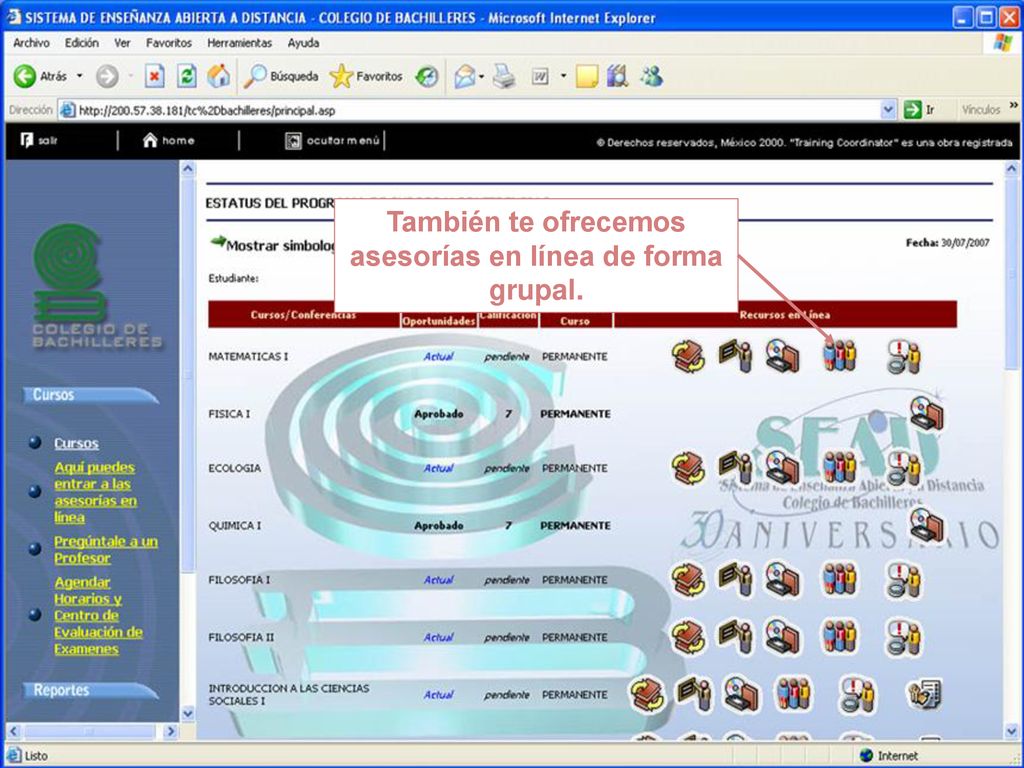The image size is (1024, 768).
Task: Expand the Edit-with dropdown arrow
Action: [x=563, y=76]
